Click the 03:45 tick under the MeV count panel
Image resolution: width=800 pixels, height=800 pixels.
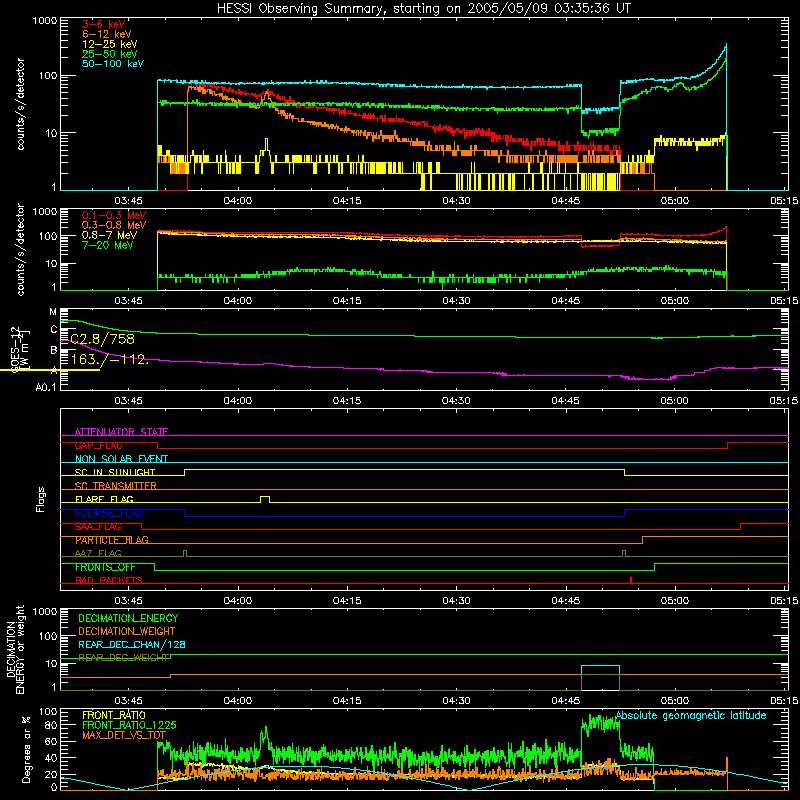128,301
